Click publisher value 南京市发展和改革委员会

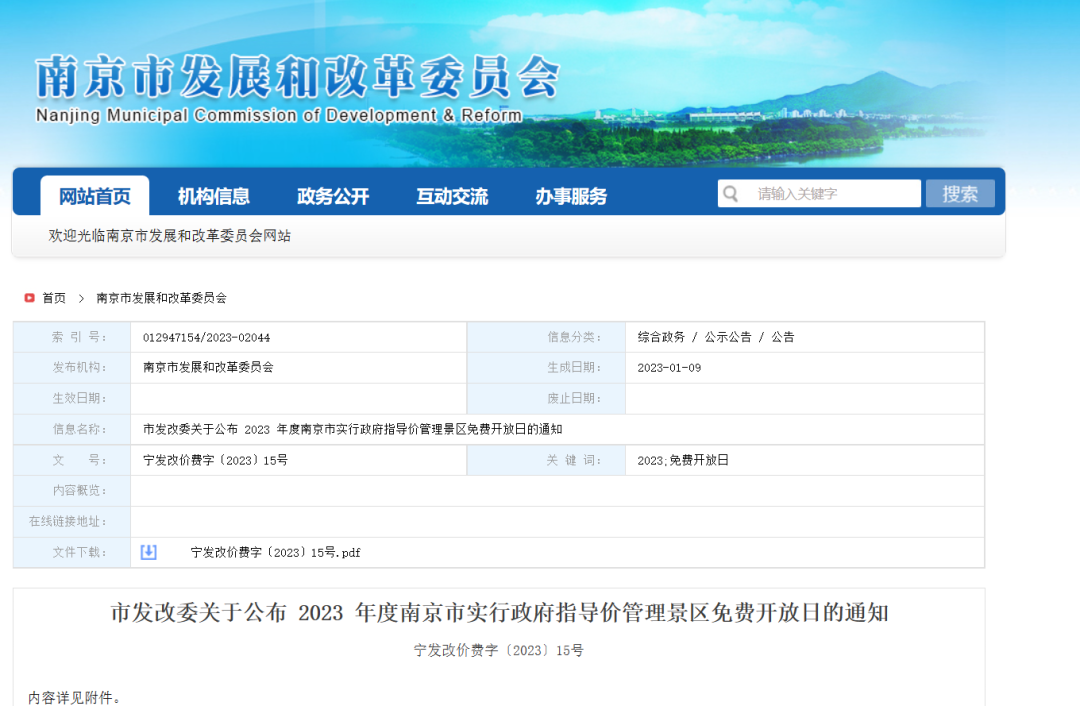[208, 368]
